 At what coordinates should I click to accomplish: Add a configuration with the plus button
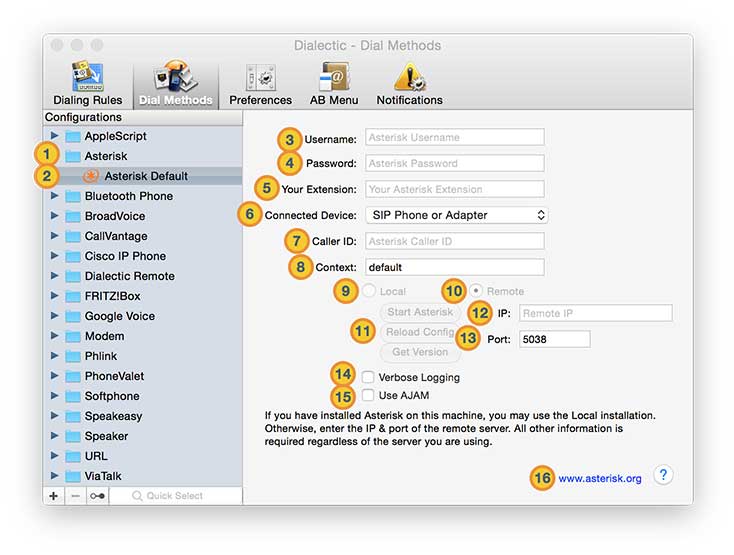coord(53,496)
